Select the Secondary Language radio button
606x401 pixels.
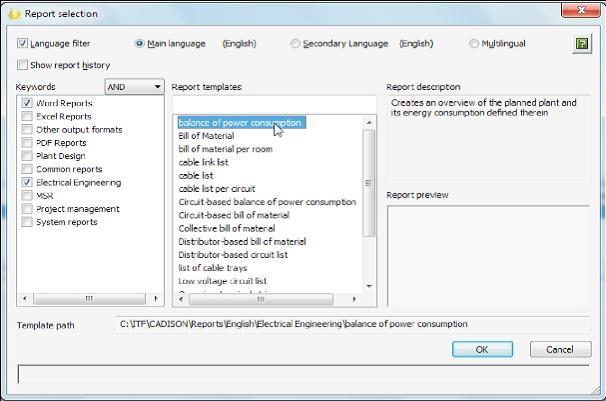point(295,44)
